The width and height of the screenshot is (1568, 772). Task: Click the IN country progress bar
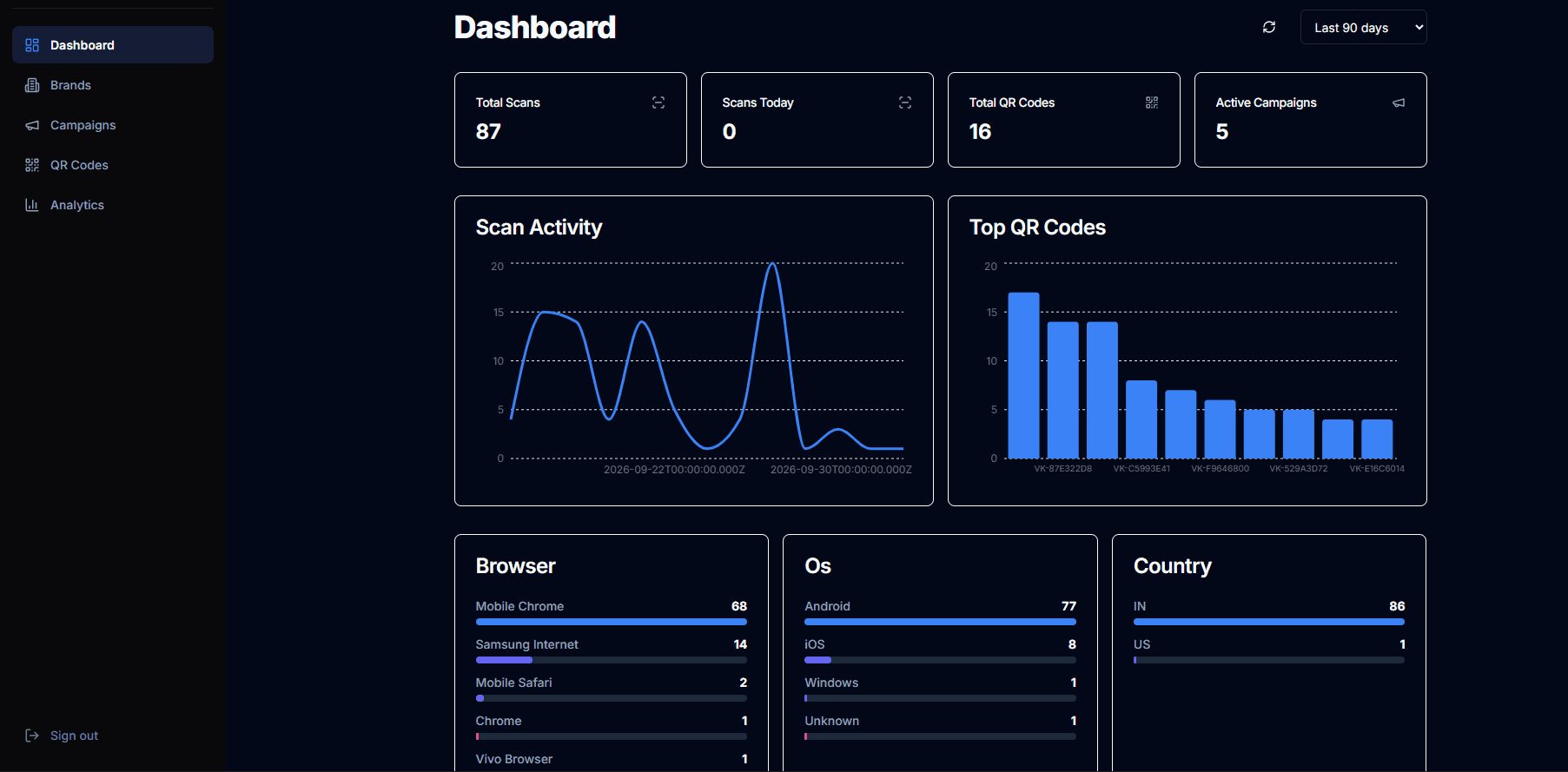tap(1269, 622)
